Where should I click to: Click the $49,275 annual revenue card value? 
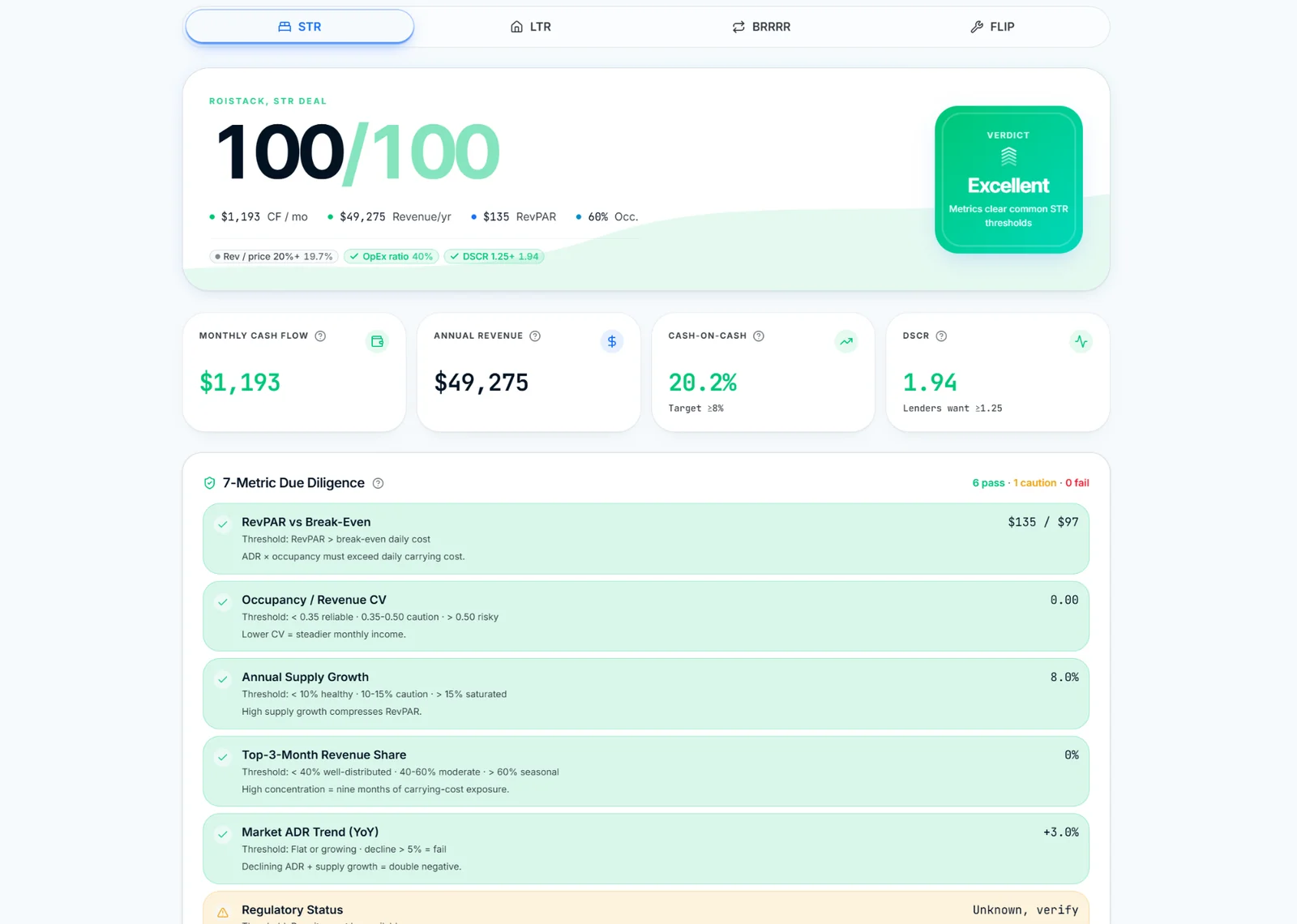[482, 383]
